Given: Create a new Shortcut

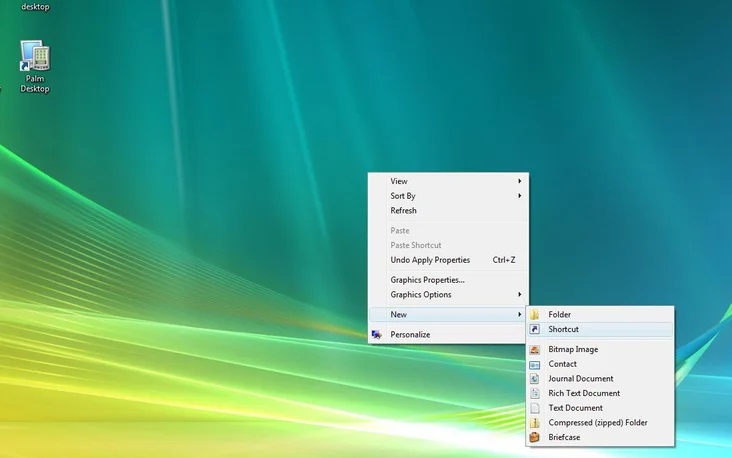Looking at the screenshot, I should [x=600, y=329].
